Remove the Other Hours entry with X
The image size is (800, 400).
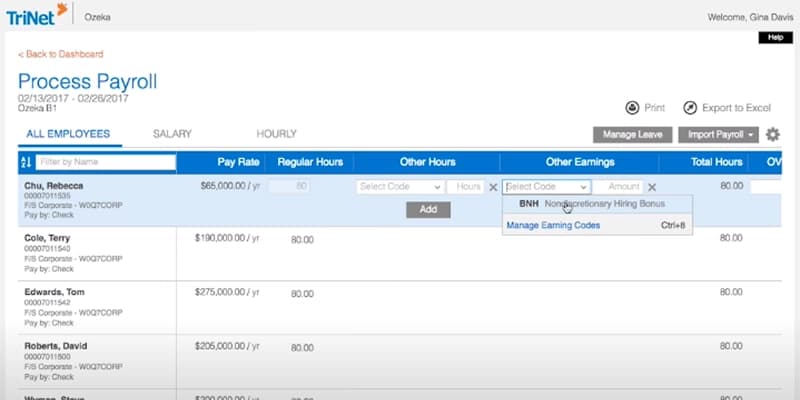(x=493, y=187)
